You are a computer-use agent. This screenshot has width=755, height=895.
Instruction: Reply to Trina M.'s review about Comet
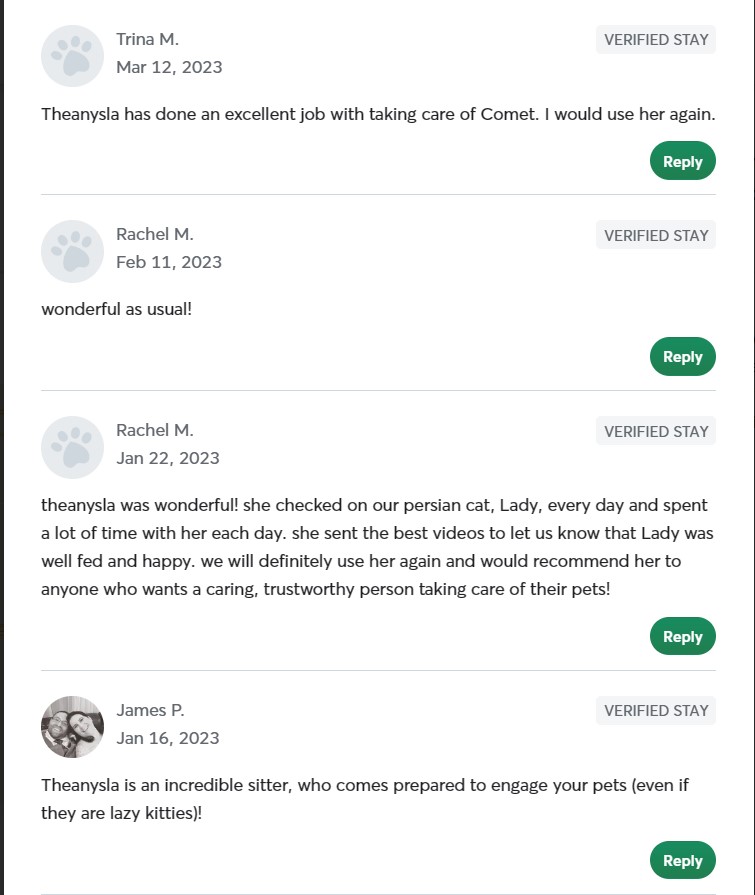coord(682,161)
